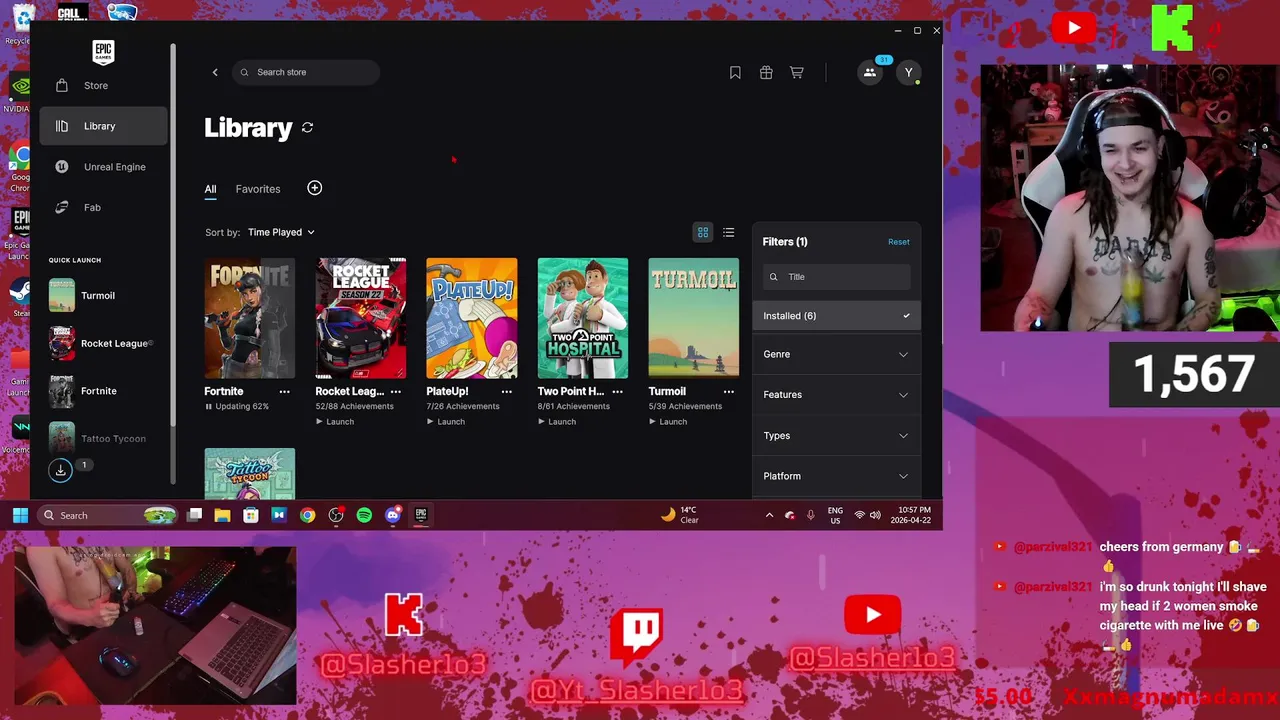Switch to grid view
The height and width of the screenshot is (720, 1280).
click(703, 232)
